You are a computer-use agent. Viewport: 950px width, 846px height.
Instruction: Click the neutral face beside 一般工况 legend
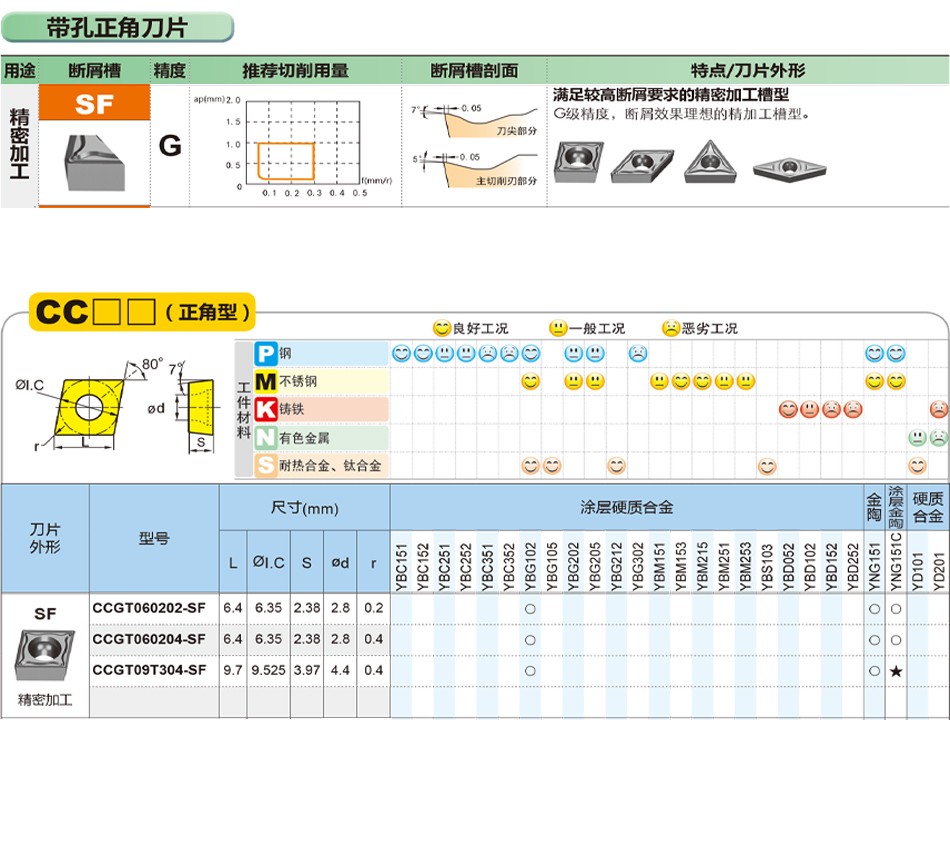(x=557, y=328)
